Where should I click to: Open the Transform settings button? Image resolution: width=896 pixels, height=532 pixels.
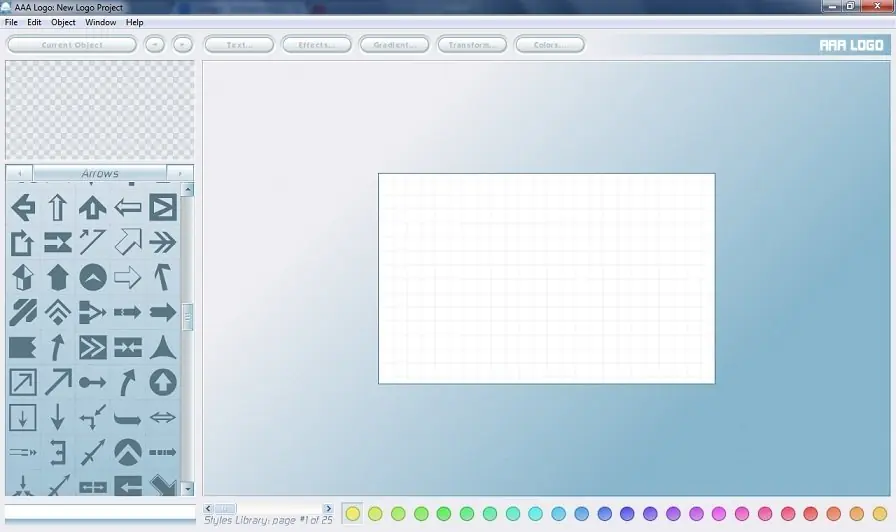(x=472, y=45)
